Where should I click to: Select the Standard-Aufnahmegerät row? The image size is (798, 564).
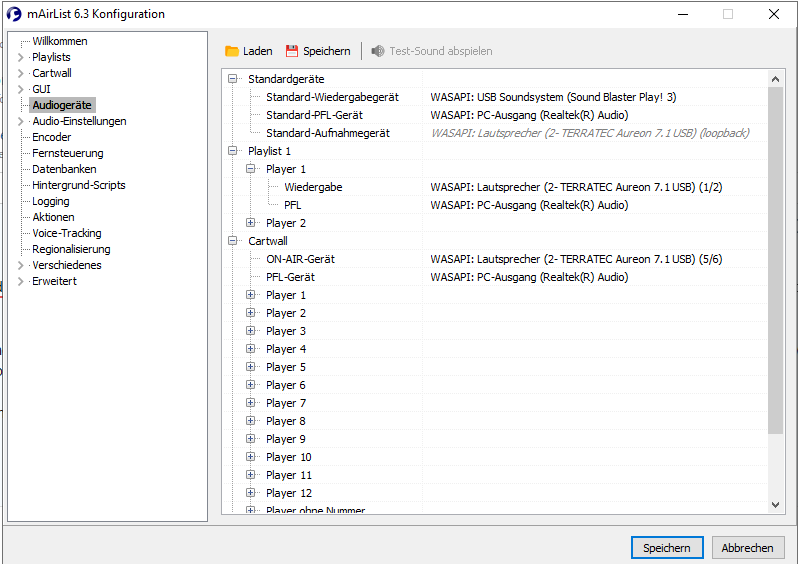pyautogui.click(x=495, y=133)
